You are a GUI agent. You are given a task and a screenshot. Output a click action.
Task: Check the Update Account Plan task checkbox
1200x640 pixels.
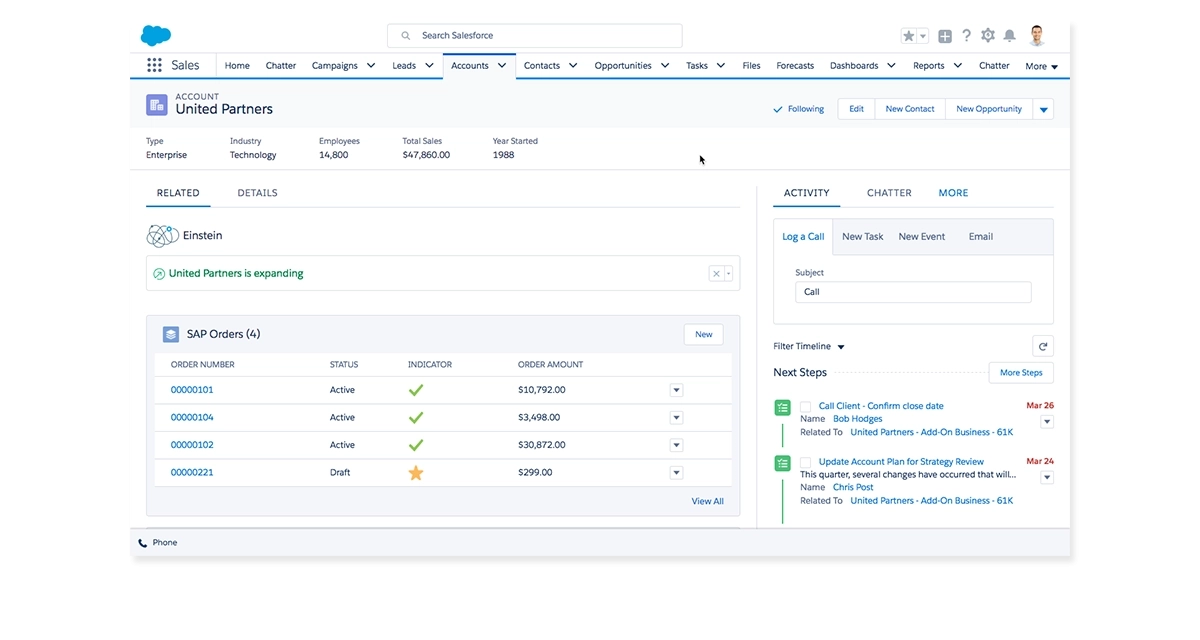(x=805, y=462)
